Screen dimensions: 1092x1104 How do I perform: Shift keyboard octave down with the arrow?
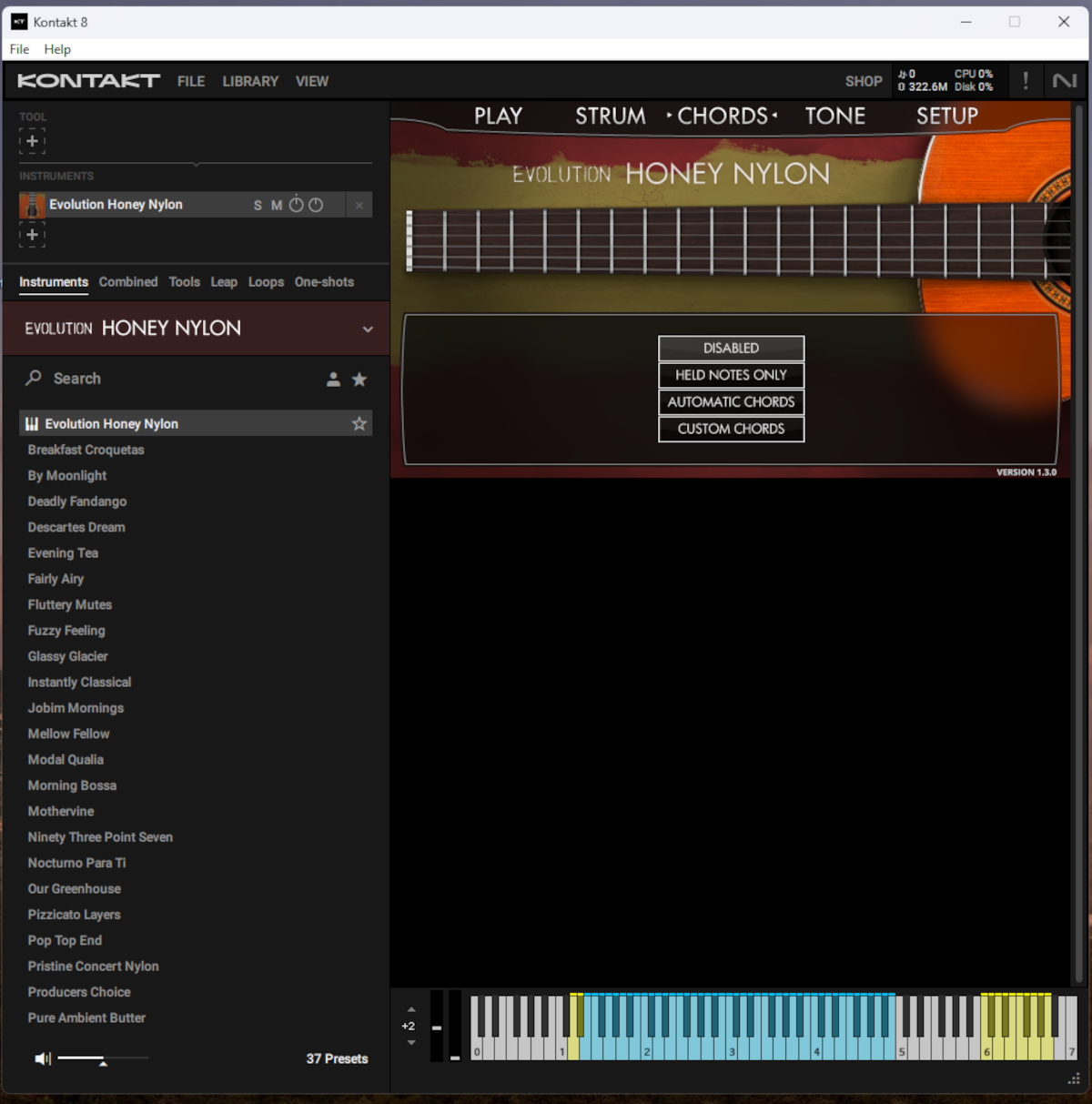pos(411,1043)
